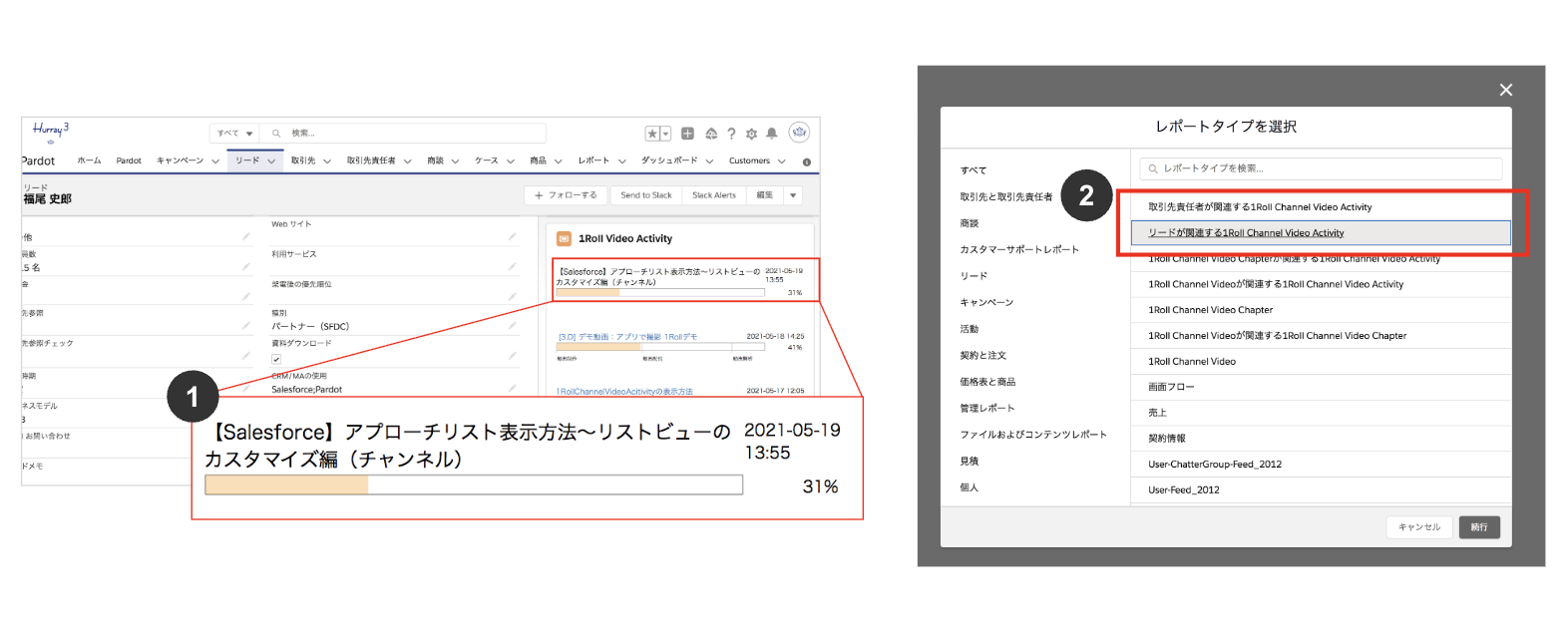The image size is (1568, 636).
Task: Open the [3.D] デモ動画 video link
Action: point(627,337)
